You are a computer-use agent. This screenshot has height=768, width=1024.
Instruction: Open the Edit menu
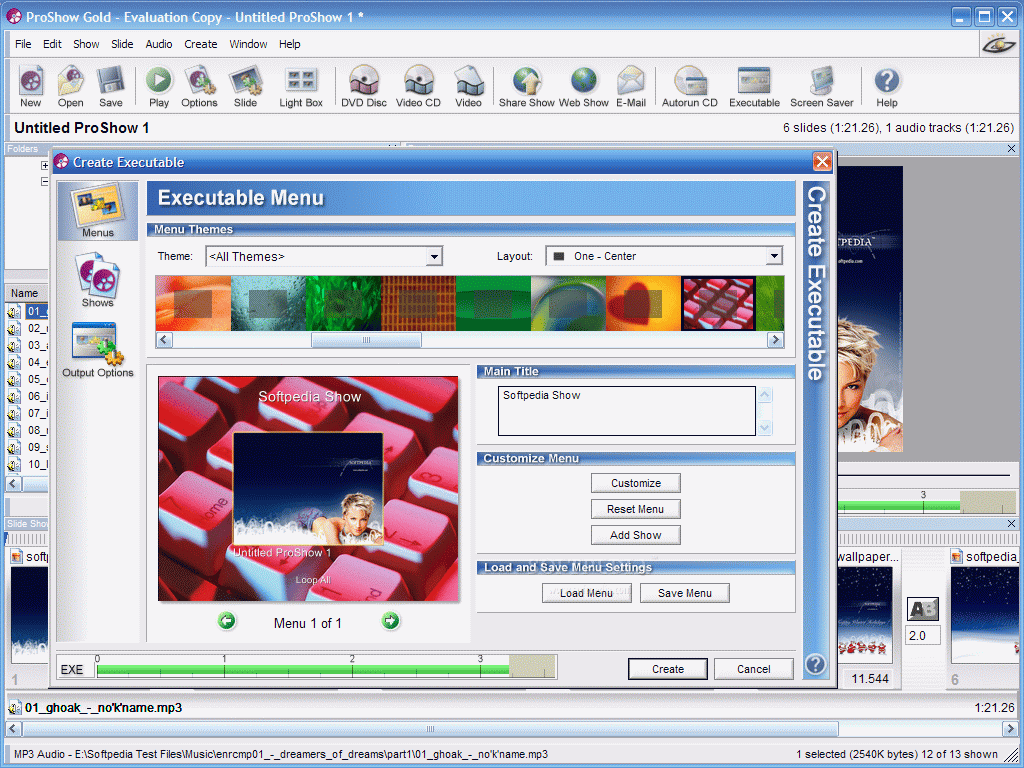pos(52,44)
